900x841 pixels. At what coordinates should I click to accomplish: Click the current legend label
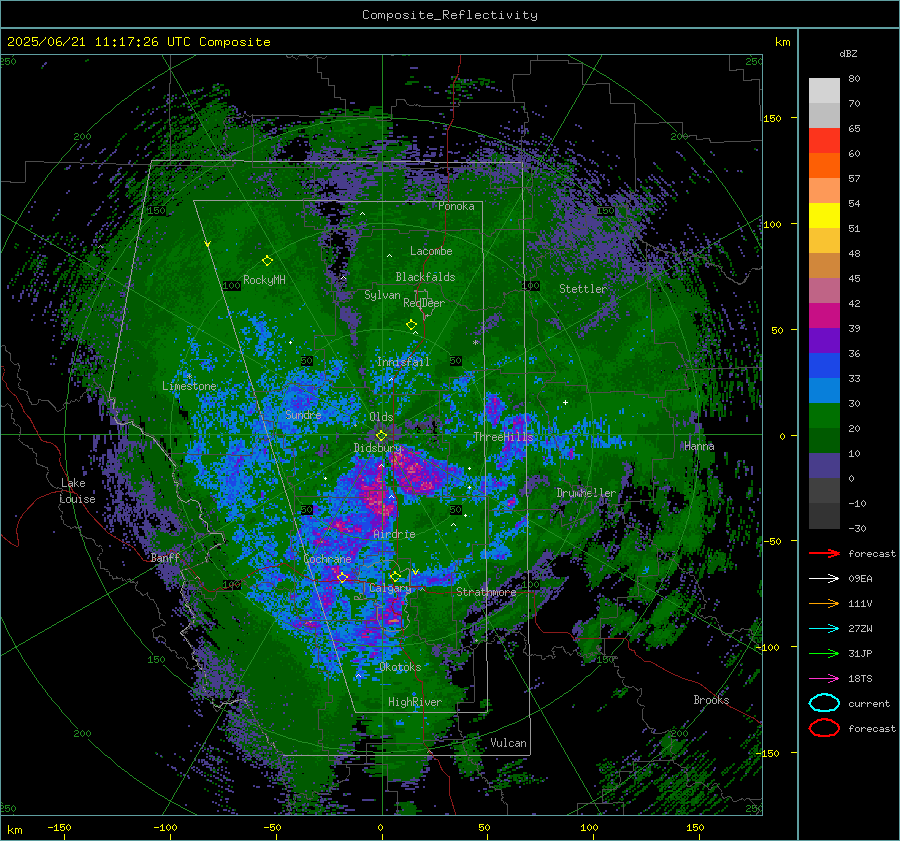point(869,703)
